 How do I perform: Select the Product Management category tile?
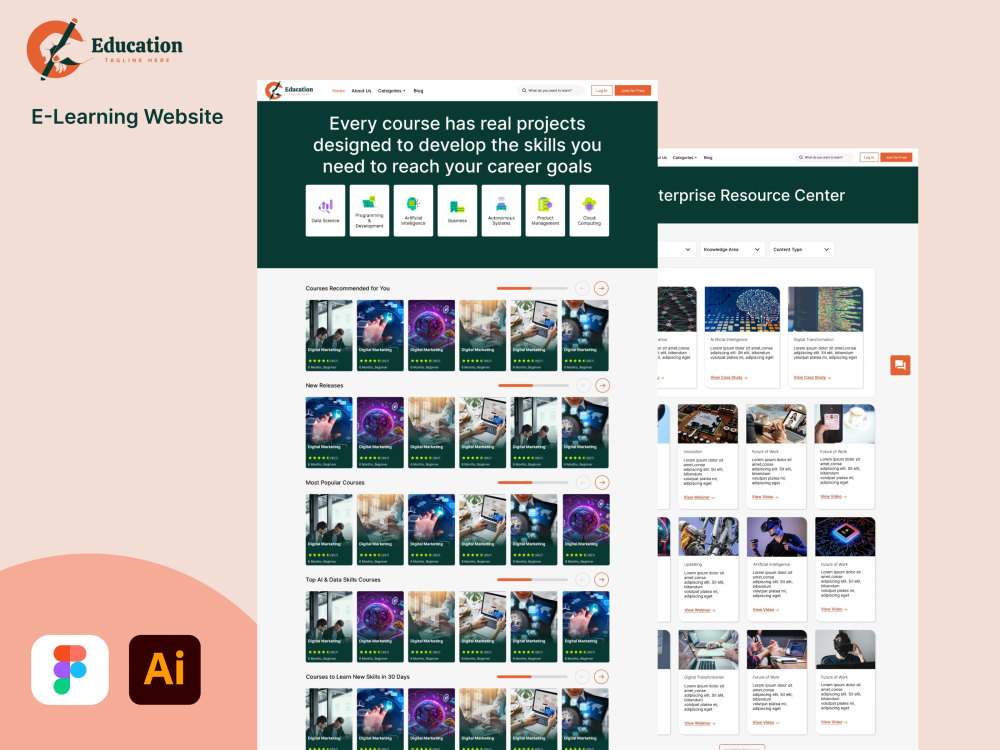click(545, 210)
